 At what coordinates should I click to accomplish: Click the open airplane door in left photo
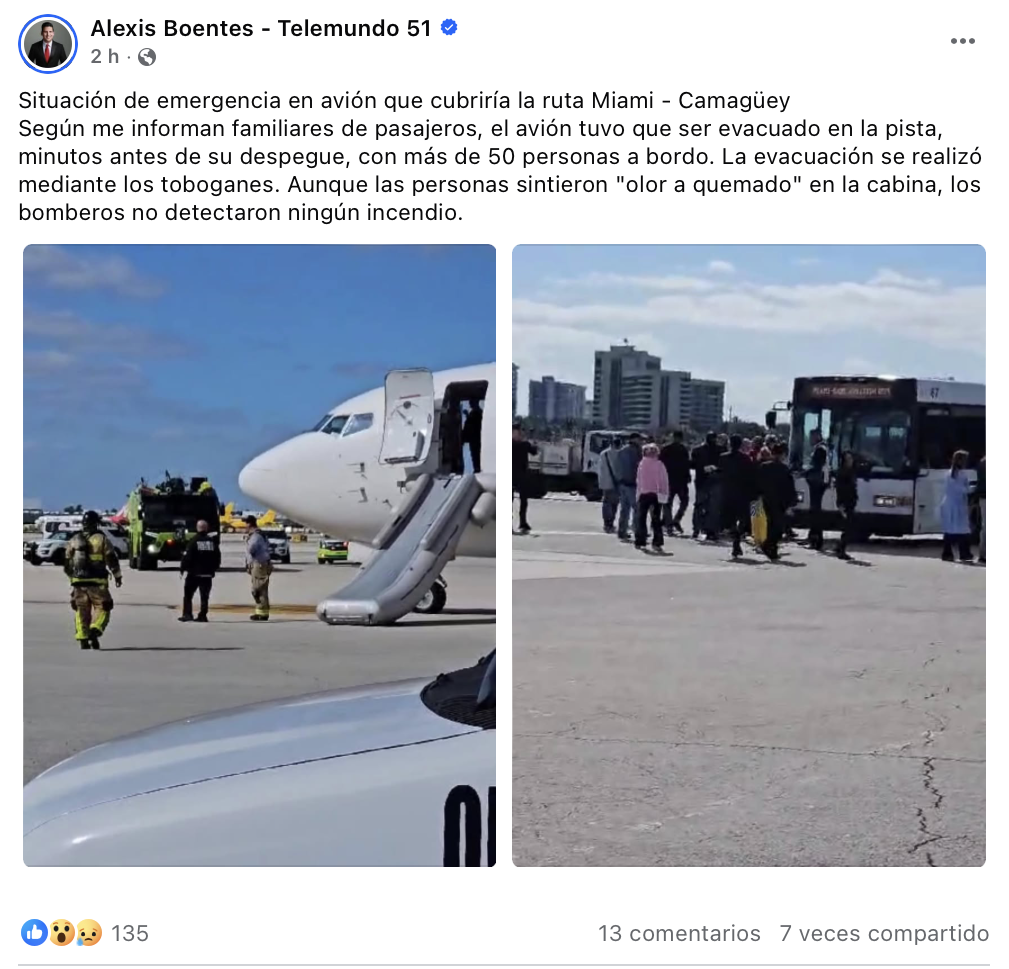[406, 416]
